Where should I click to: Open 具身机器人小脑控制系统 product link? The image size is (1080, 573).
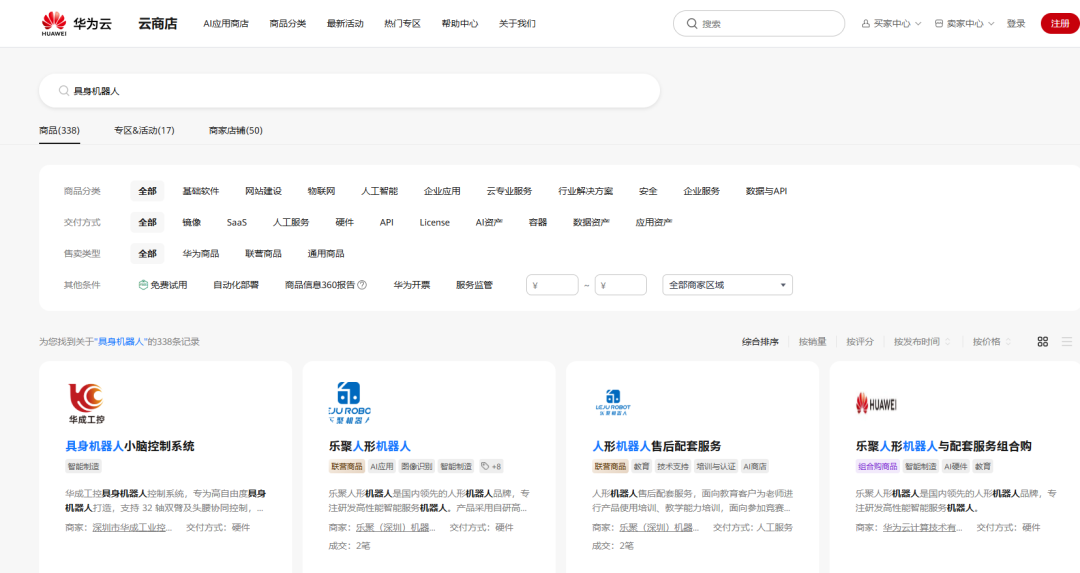tap(130, 446)
